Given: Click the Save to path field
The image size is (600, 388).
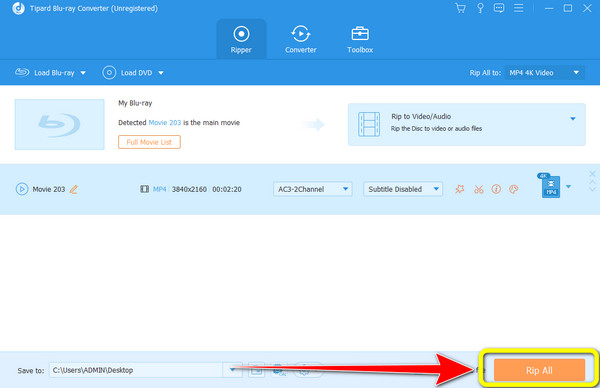Looking at the screenshot, I should tap(137, 370).
